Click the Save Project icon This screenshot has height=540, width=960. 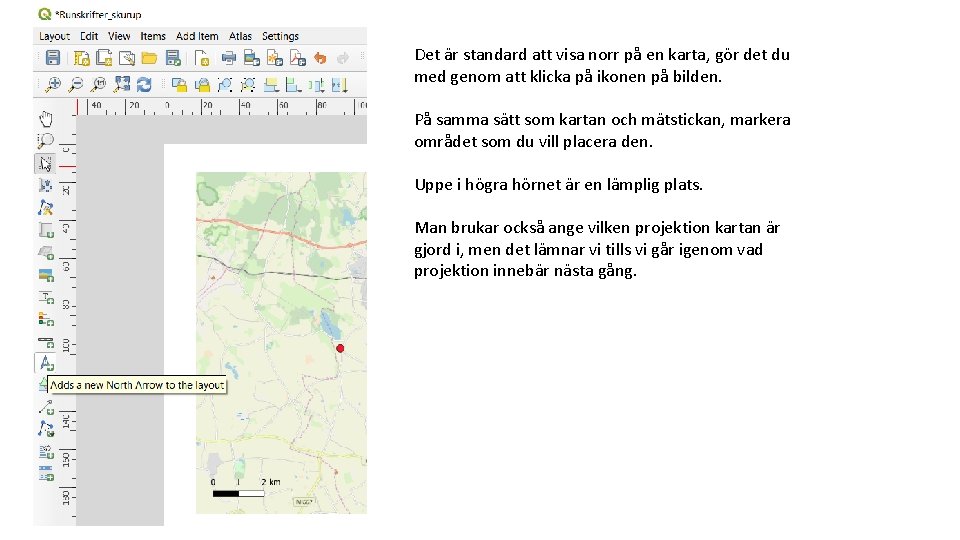click(x=53, y=58)
